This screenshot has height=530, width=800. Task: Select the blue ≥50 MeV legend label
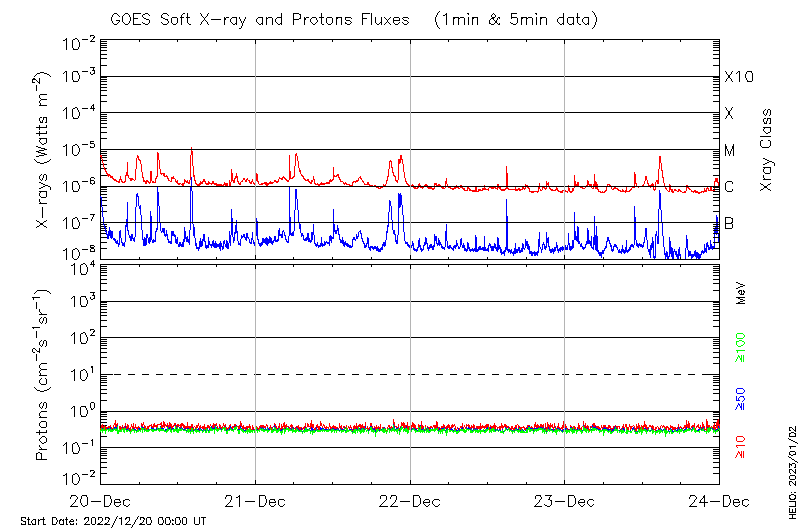click(741, 400)
